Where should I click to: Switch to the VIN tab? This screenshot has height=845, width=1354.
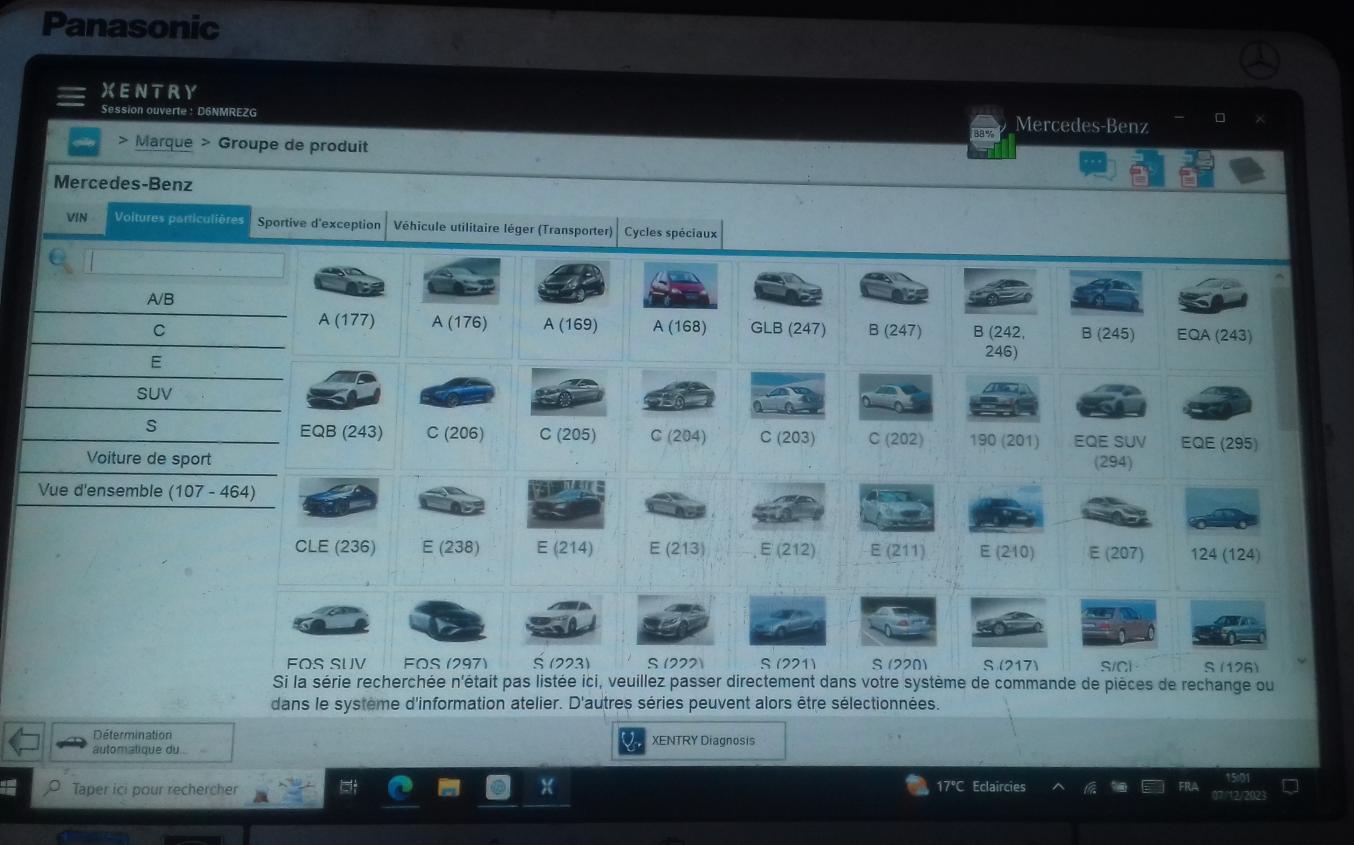(x=77, y=219)
